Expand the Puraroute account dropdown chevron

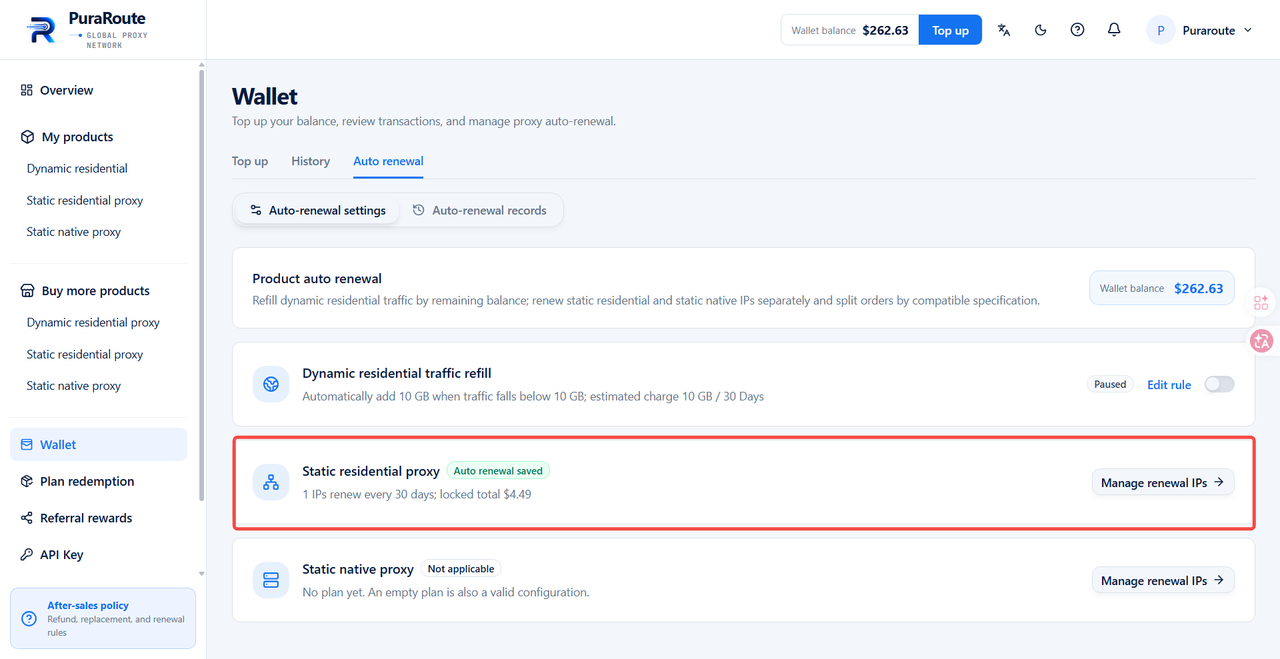1247,30
